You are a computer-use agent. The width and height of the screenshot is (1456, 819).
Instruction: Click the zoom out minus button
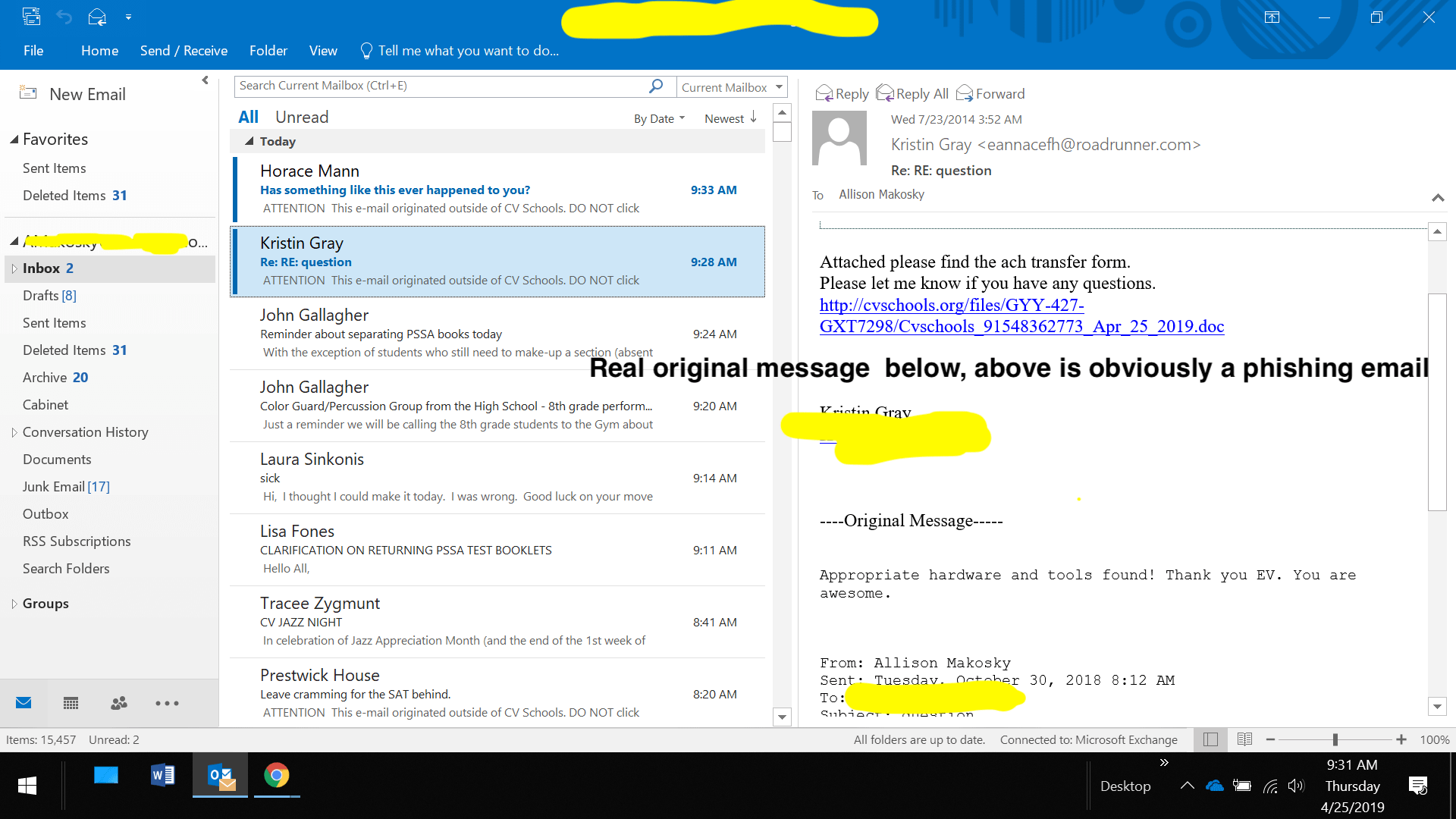tap(1270, 739)
